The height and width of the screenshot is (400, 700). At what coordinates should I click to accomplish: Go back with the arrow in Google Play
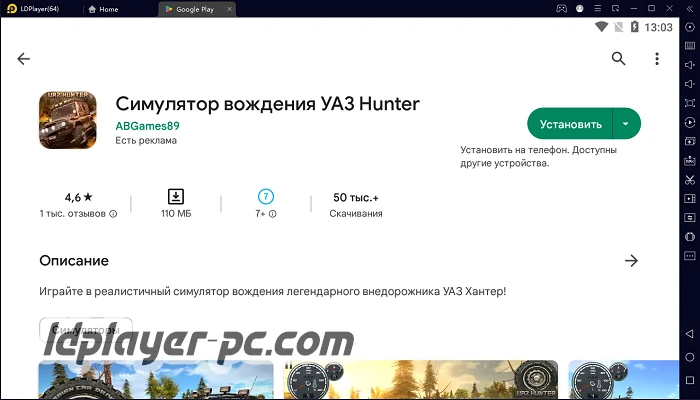tap(23, 58)
